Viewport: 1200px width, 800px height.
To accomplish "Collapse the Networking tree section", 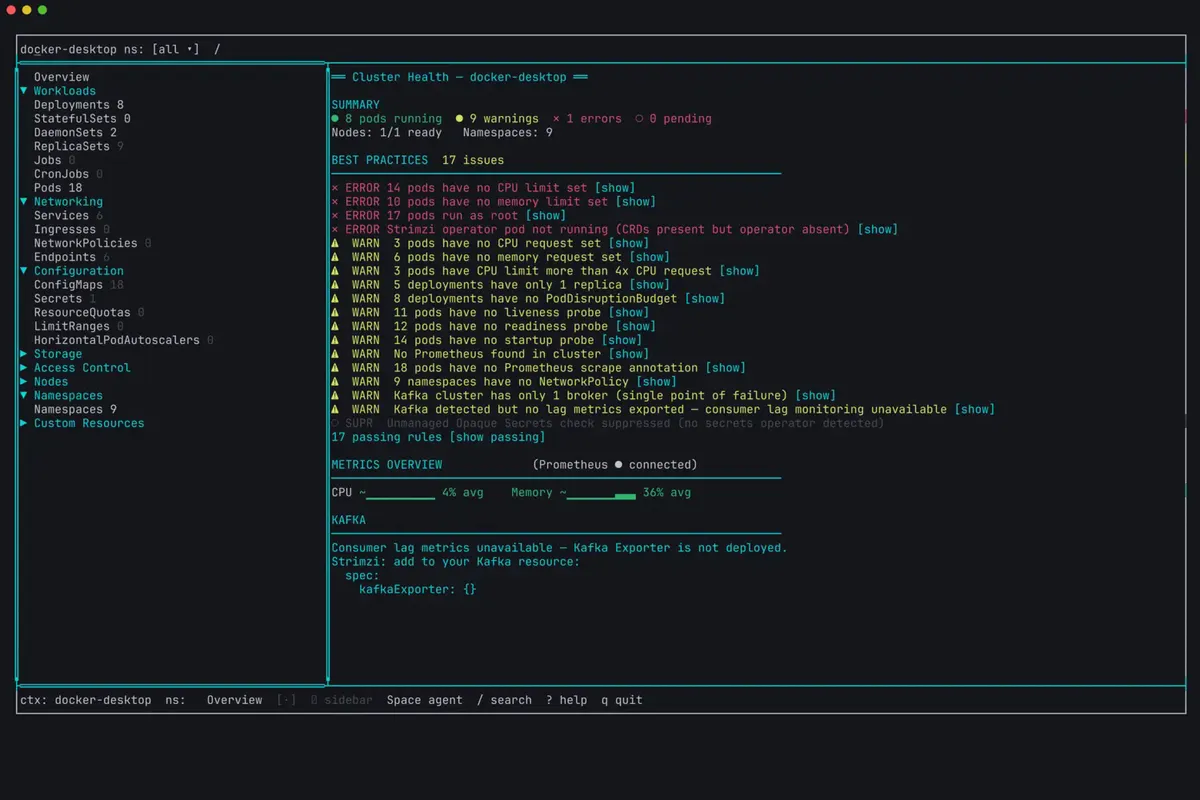I will pos(24,202).
